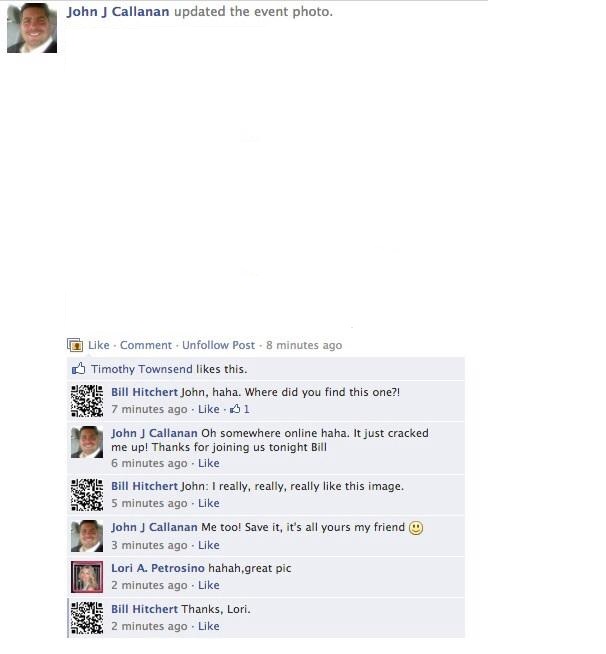This screenshot has width=606, height=654.
Task: Click the Comment link under the post
Action: point(146,345)
